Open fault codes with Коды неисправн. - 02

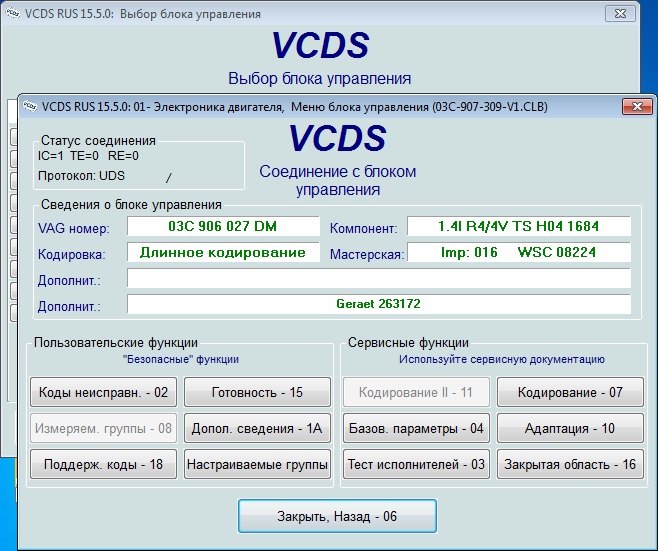point(103,392)
